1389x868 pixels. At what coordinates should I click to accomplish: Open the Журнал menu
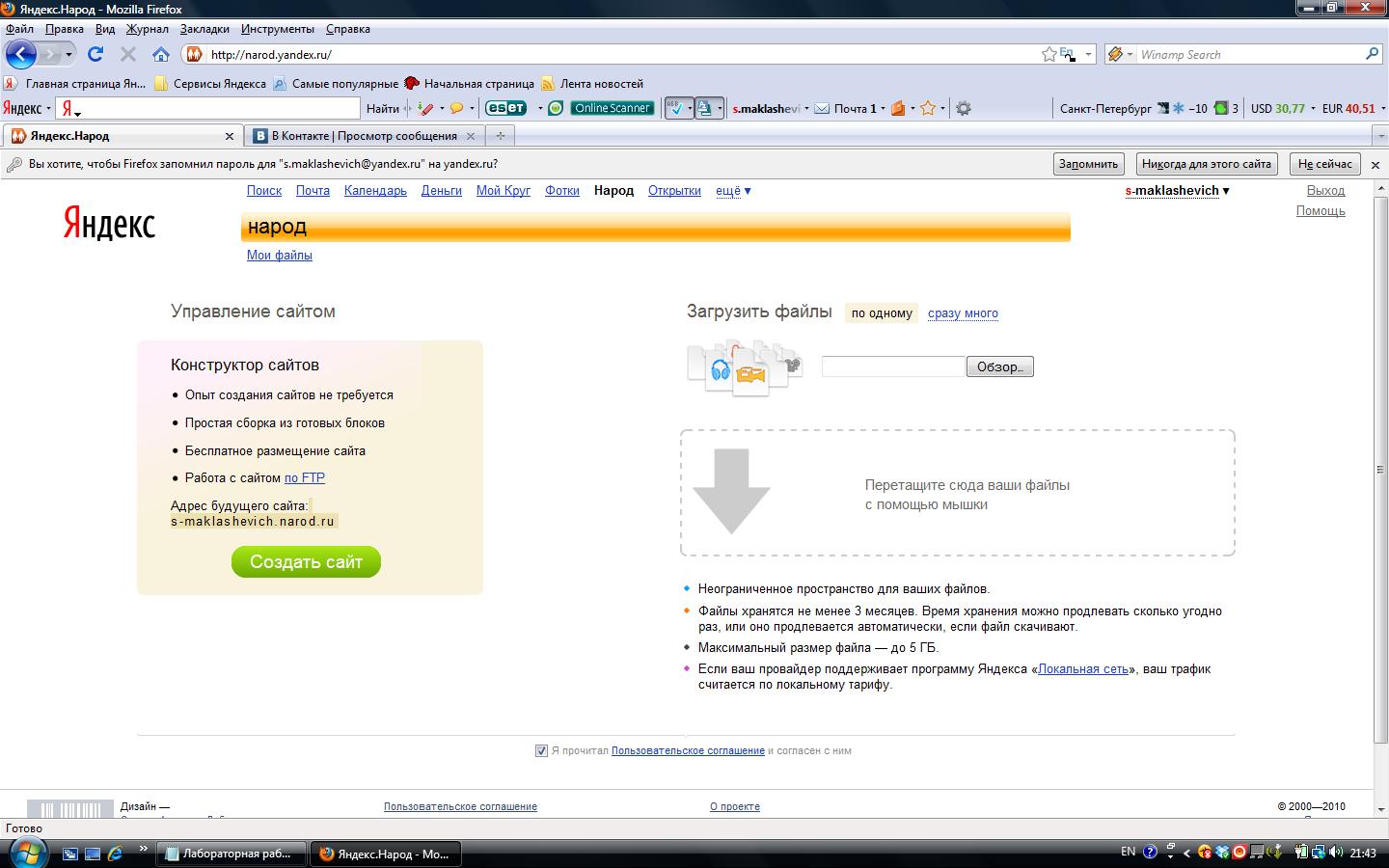click(148, 29)
